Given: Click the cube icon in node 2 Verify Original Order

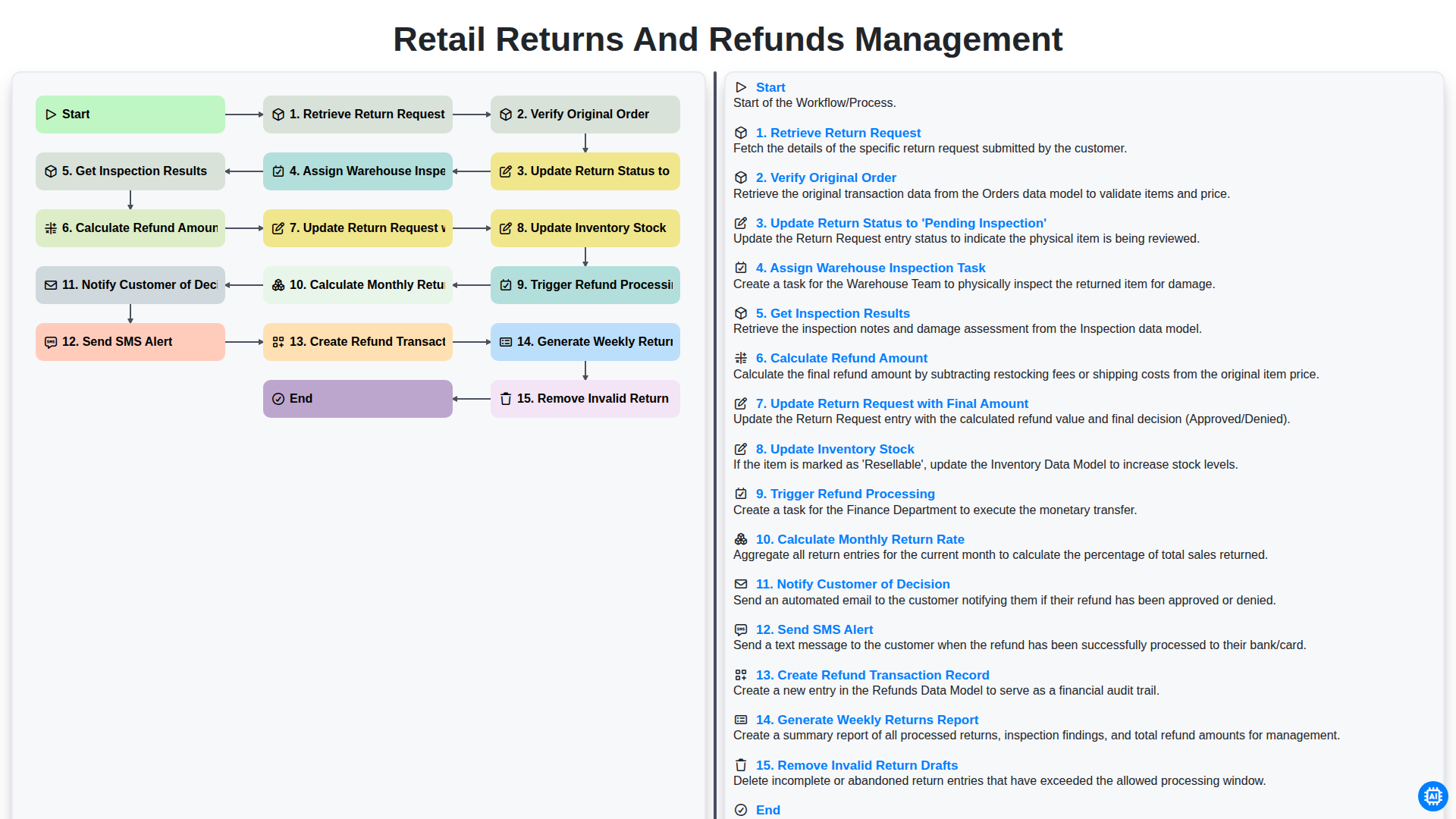Looking at the screenshot, I should click(x=506, y=115).
